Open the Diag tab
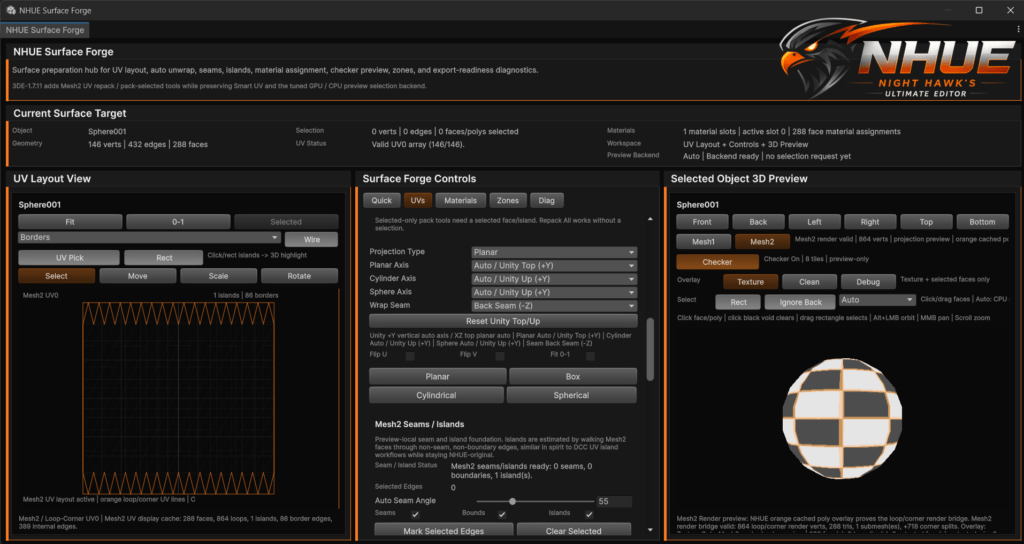 [547, 200]
